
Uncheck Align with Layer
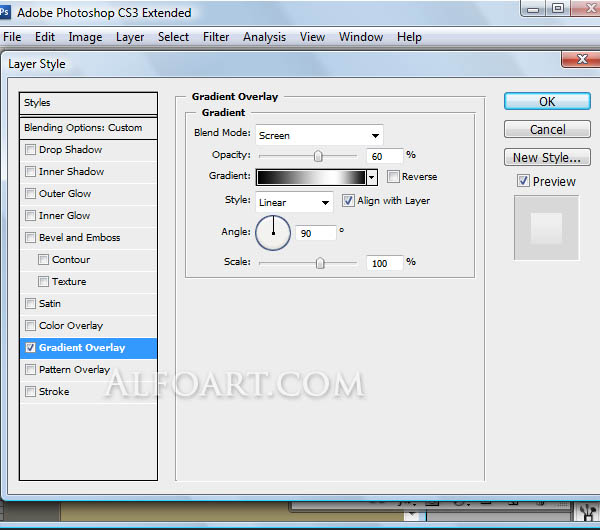tap(348, 201)
